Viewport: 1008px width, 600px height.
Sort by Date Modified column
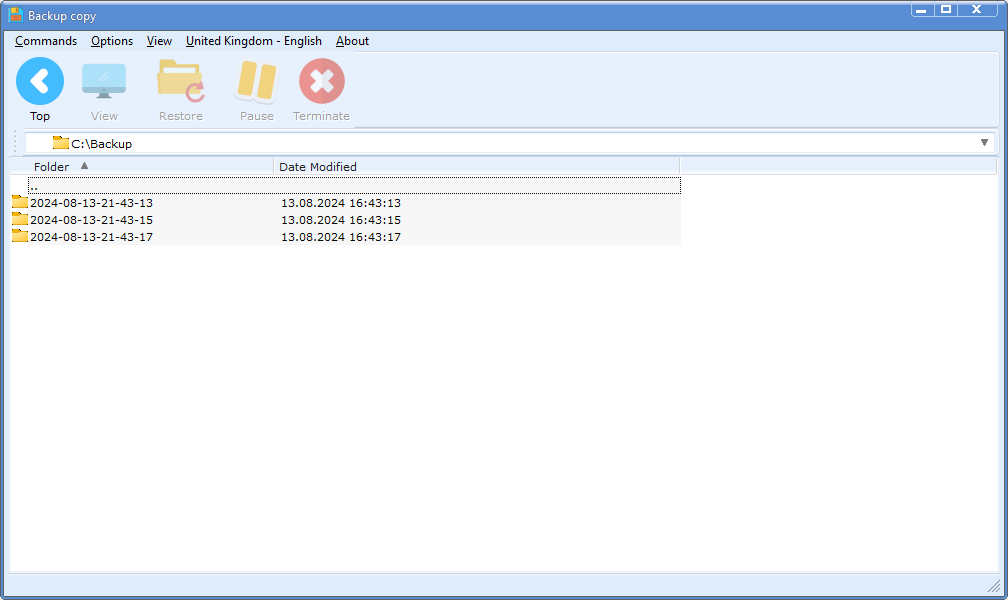(x=318, y=167)
